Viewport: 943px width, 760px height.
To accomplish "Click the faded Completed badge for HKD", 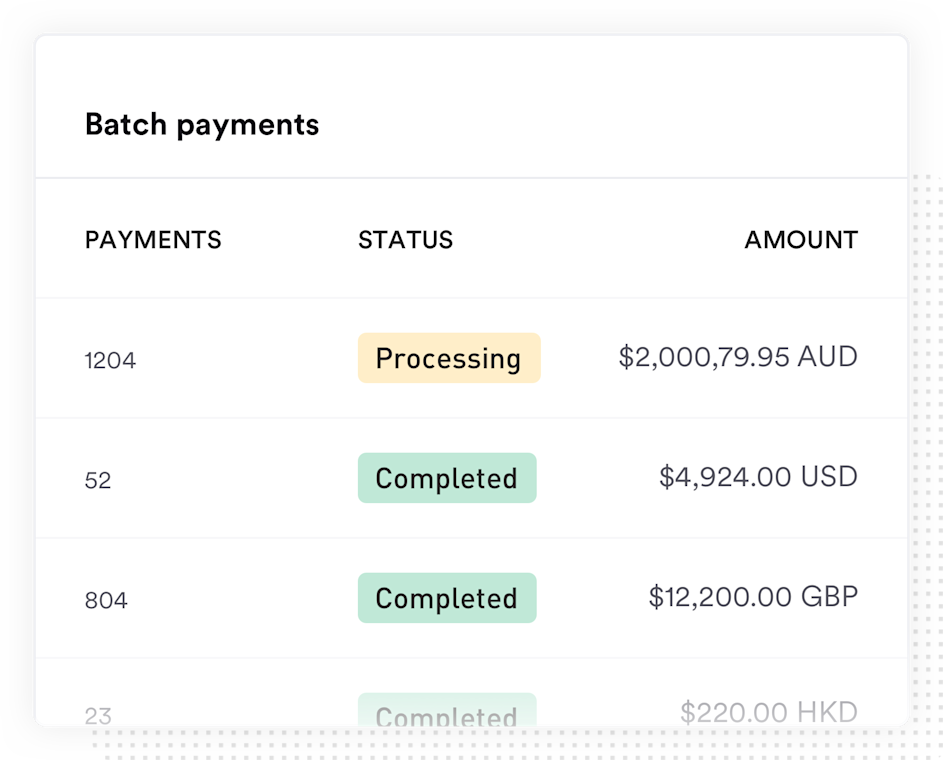I will click(x=447, y=714).
